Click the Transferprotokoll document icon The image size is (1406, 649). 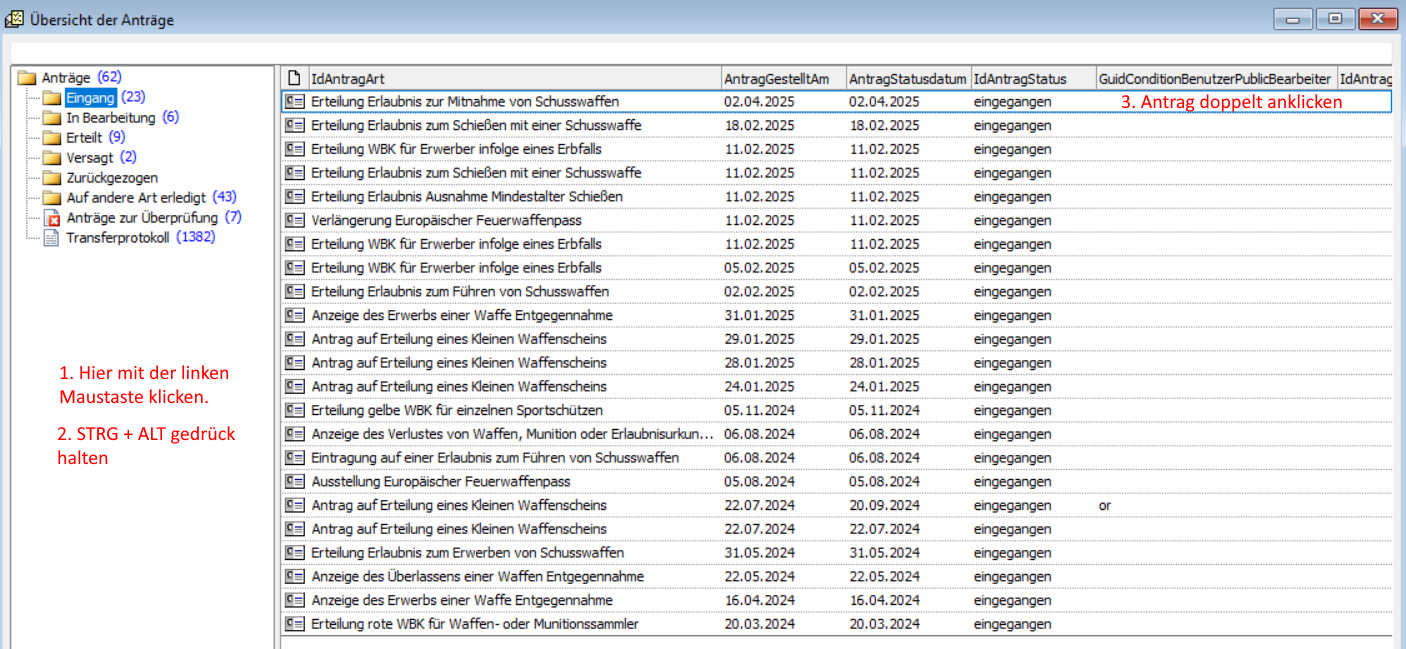(x=52, y=238)
